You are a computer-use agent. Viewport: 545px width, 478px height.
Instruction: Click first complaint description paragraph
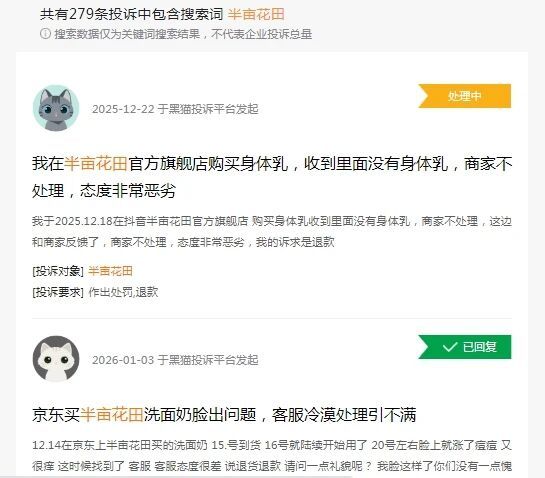coord(272,232)
